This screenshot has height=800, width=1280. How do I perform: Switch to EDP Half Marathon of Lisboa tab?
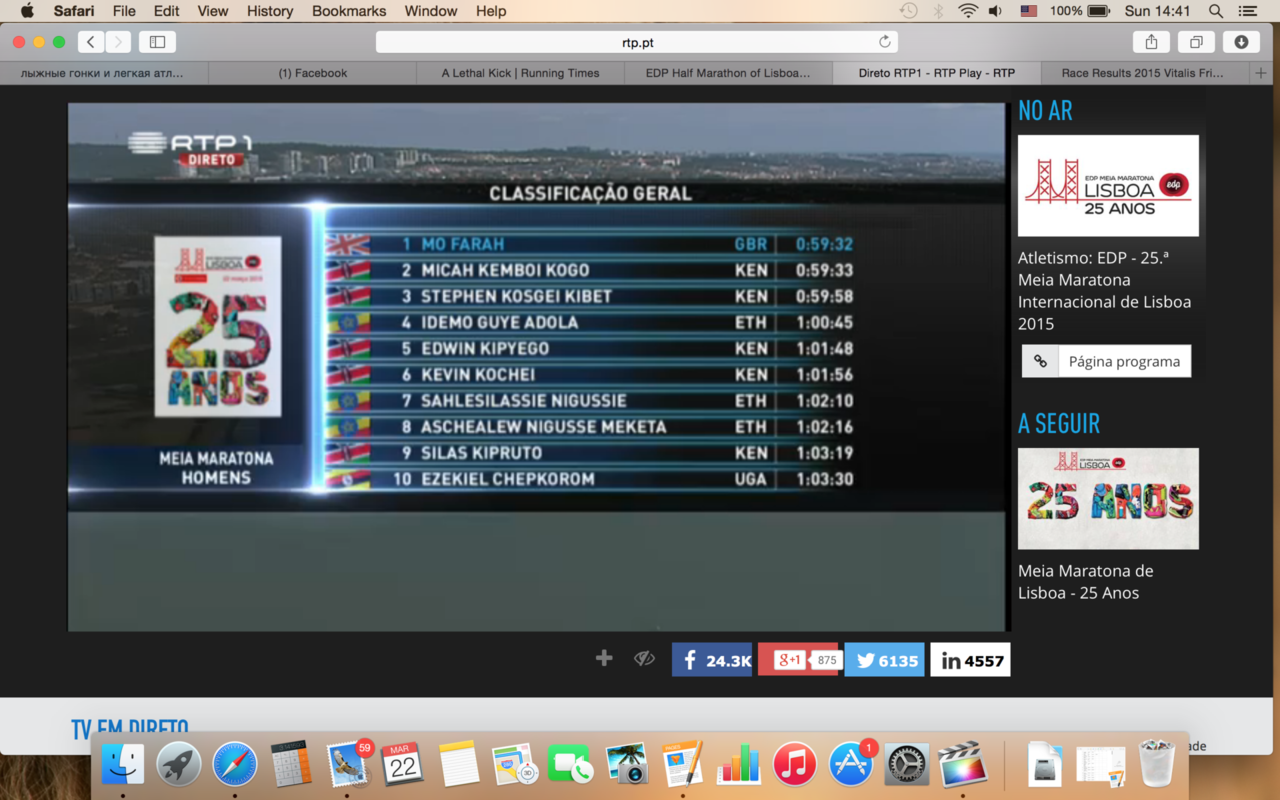click(x=728, y=73)
